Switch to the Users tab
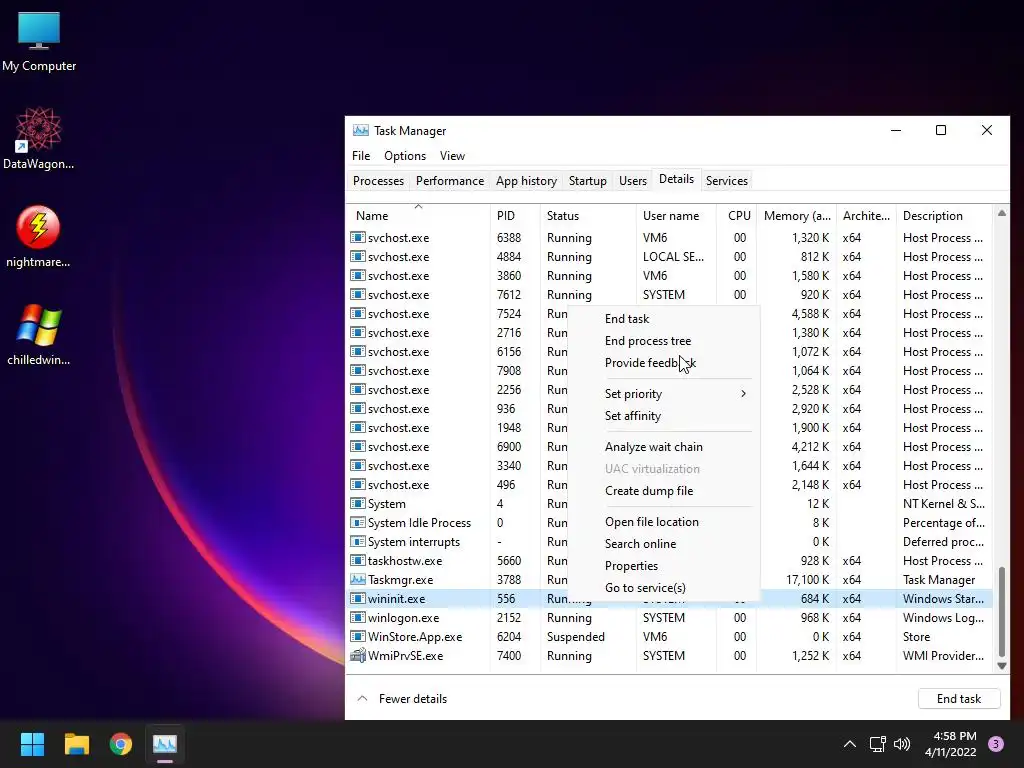The width and height of the screenshot is (1024, 768). tap(632, 181)
